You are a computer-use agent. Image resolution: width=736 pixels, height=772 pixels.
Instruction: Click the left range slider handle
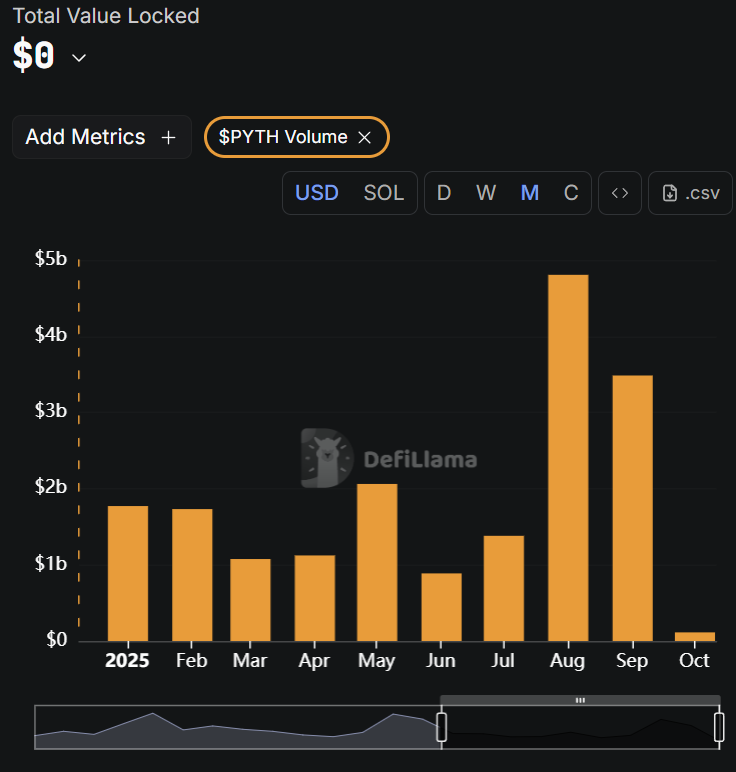[441, 727]
